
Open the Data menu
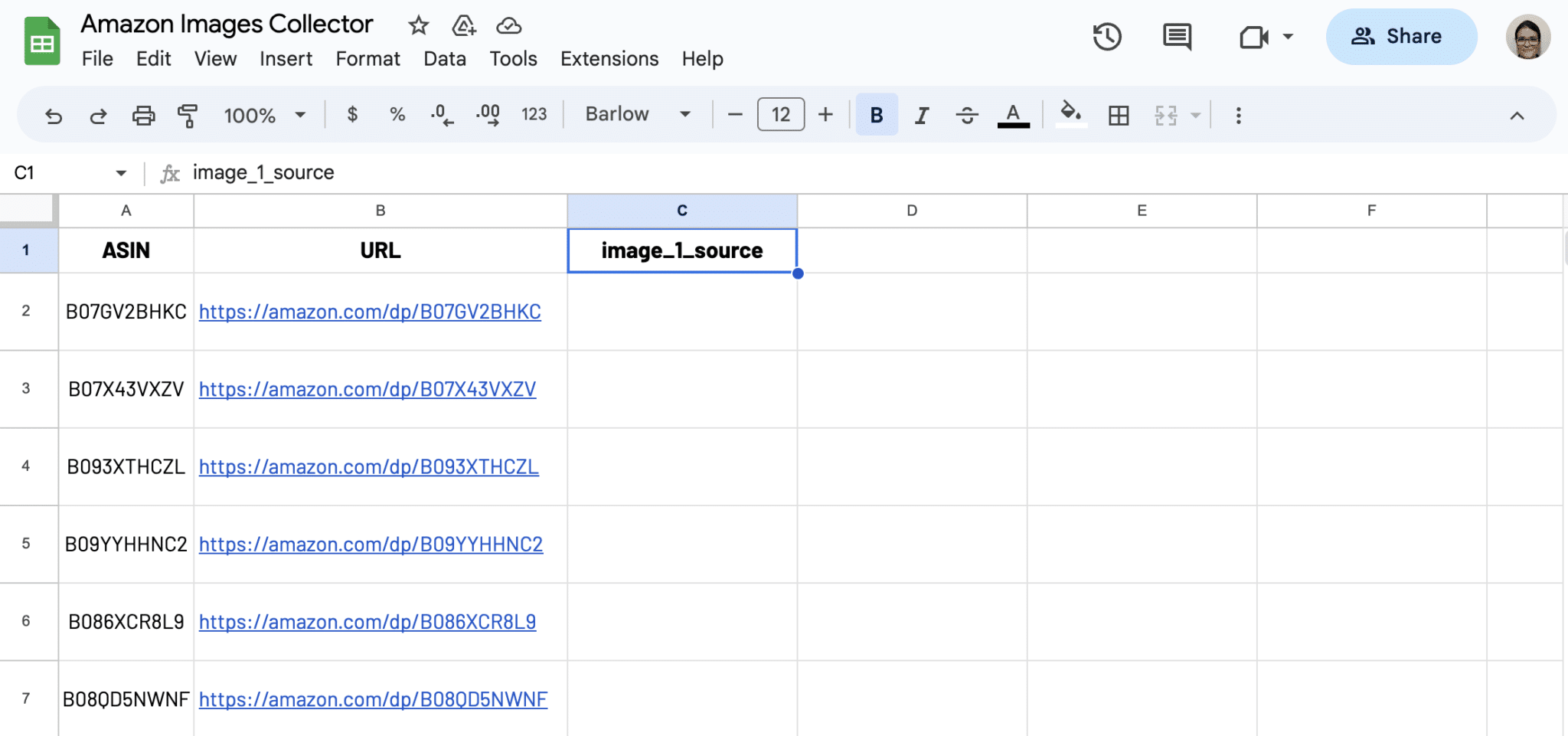pyautogui.click(x=444, y=58)
